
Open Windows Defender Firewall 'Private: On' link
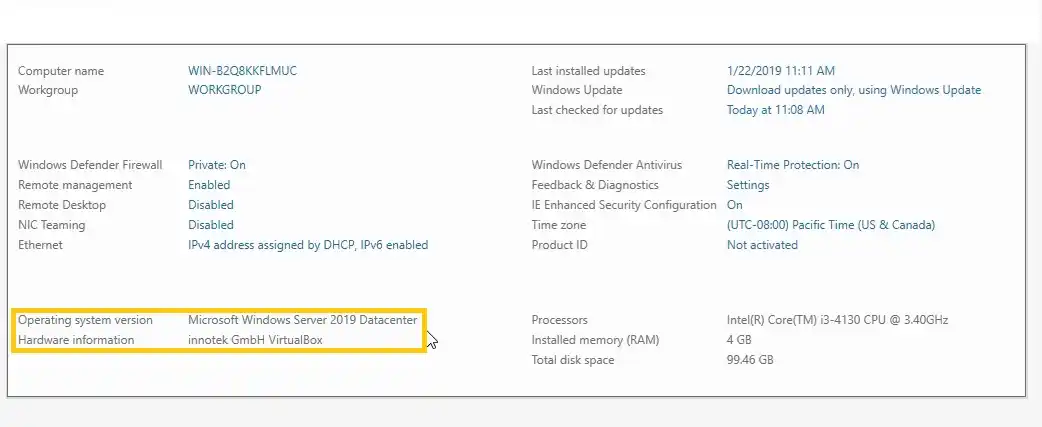point(217,165)
